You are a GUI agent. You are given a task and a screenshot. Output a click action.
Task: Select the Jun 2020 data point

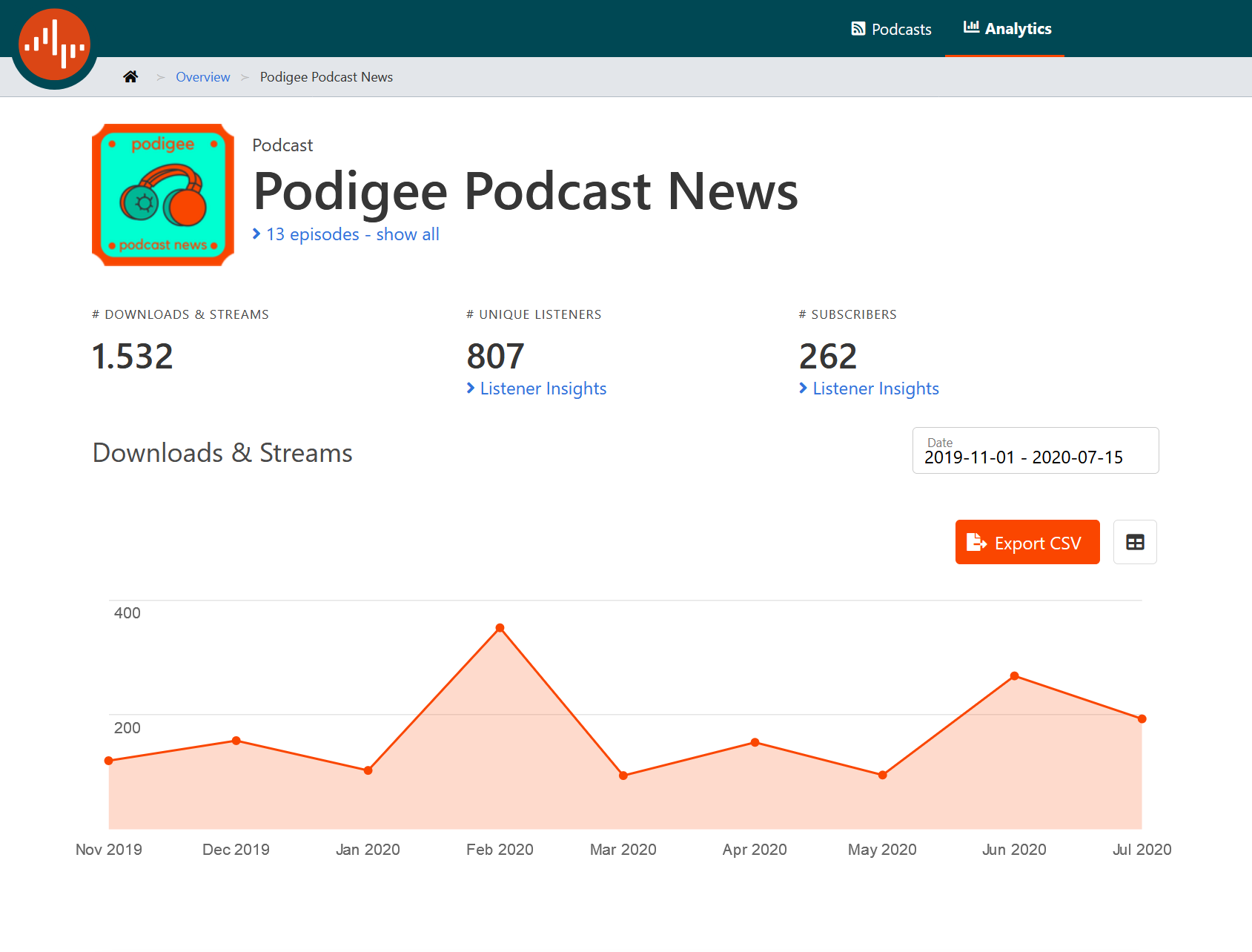pos(1015,676)
